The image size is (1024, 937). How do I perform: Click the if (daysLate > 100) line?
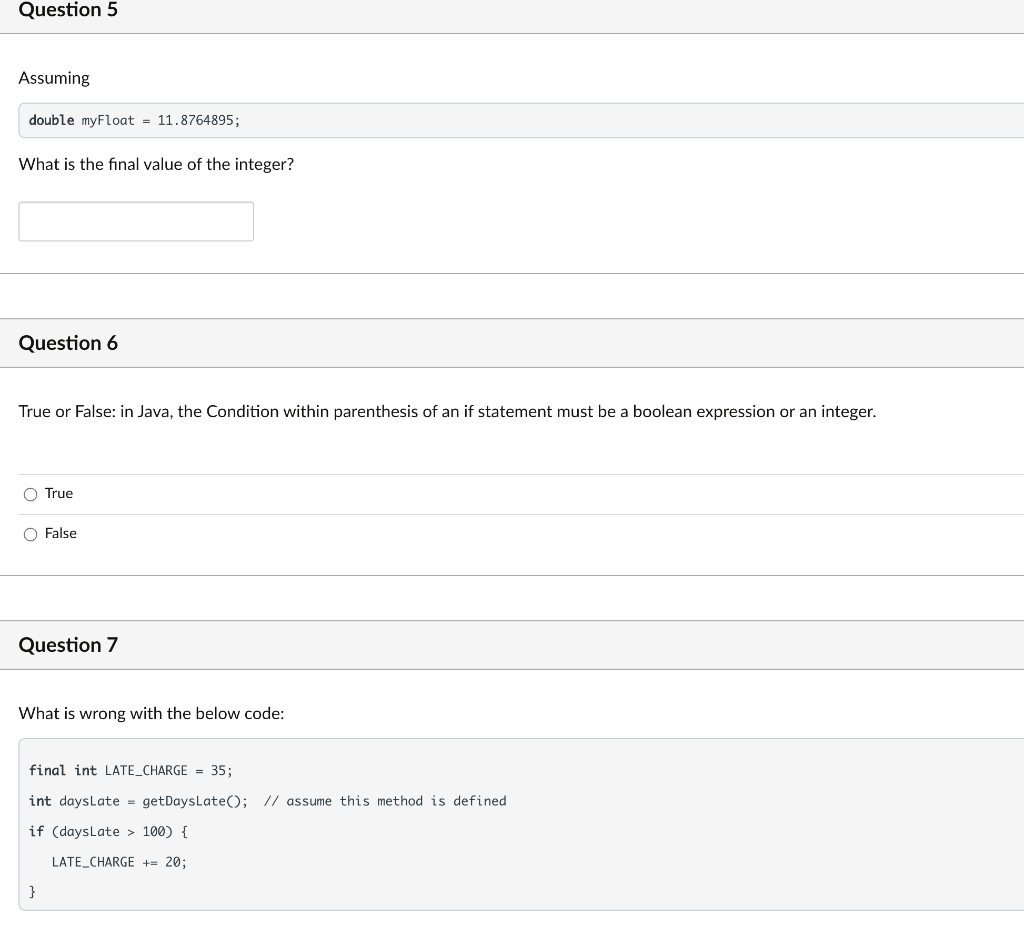point(110,831)
